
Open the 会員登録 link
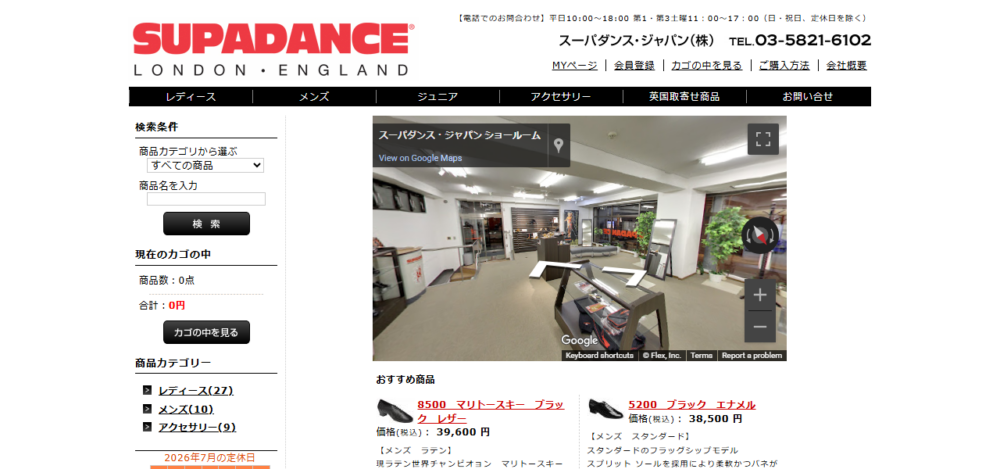click(x=634, y=65)
